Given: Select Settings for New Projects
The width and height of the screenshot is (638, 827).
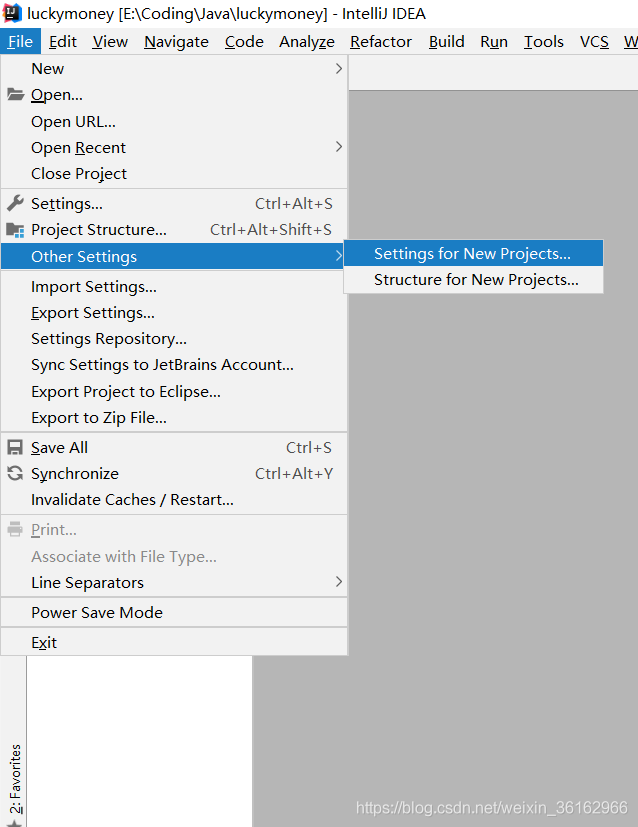Looking at the screenshot, I should [472, 254].
